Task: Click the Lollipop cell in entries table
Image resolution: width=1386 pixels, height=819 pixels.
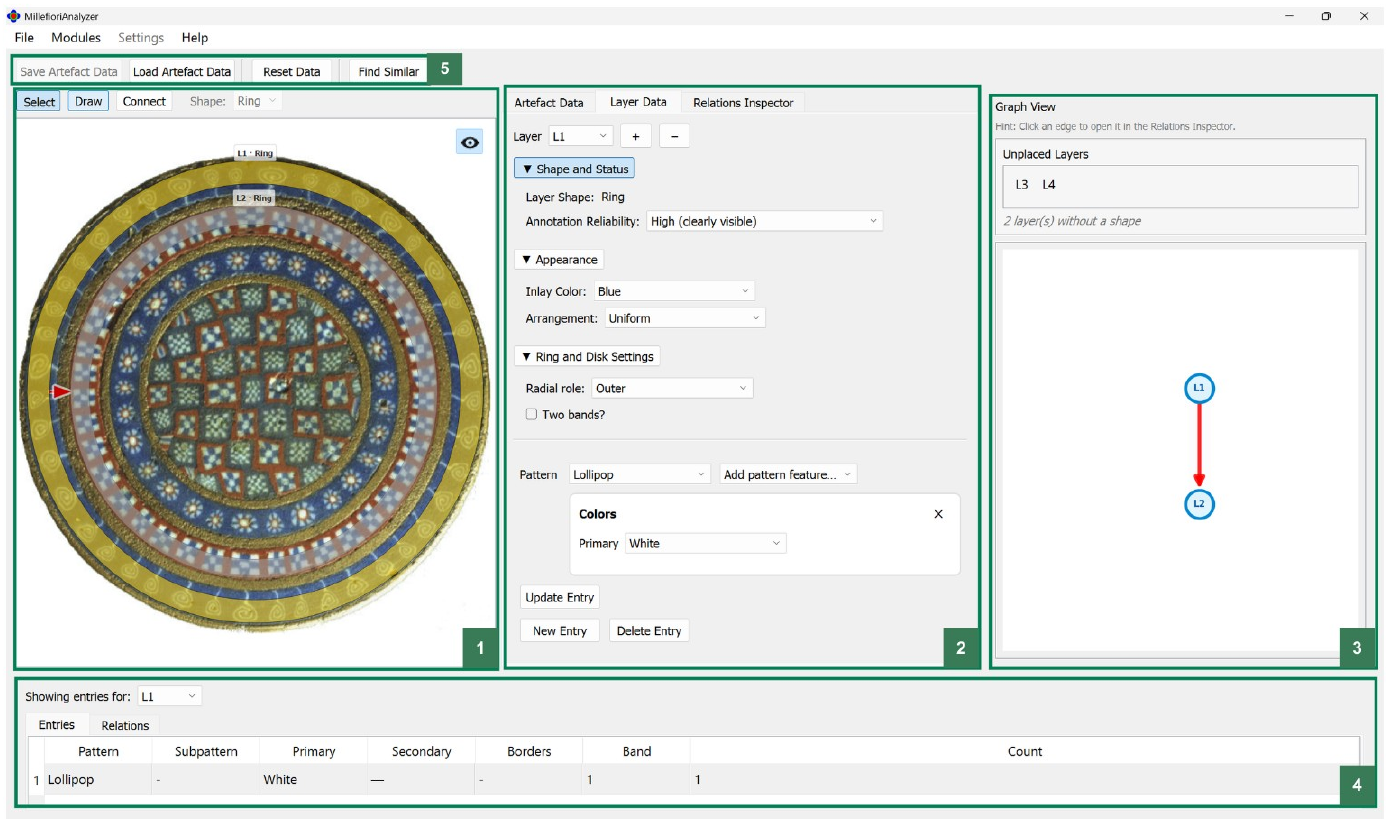Action: coord(98,779)
